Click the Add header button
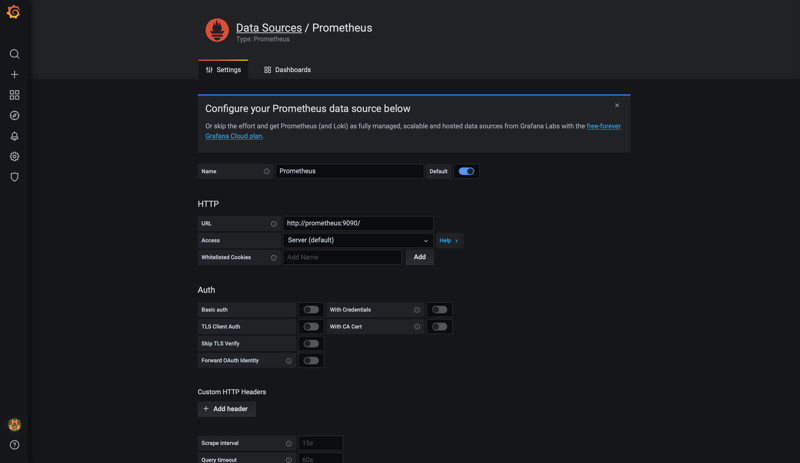This screenshot has width=800, height=463. click(227, 409)
